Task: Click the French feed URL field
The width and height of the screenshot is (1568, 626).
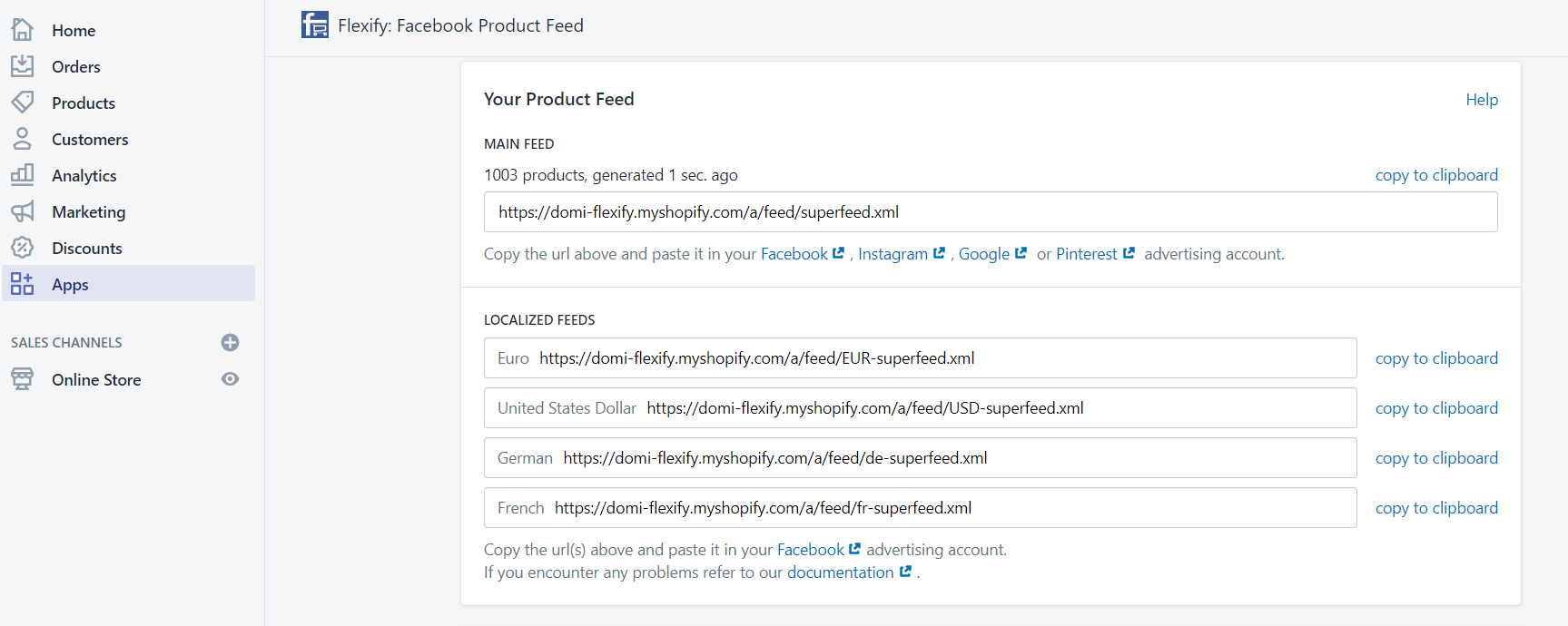Action: click(x=920, y=508)
